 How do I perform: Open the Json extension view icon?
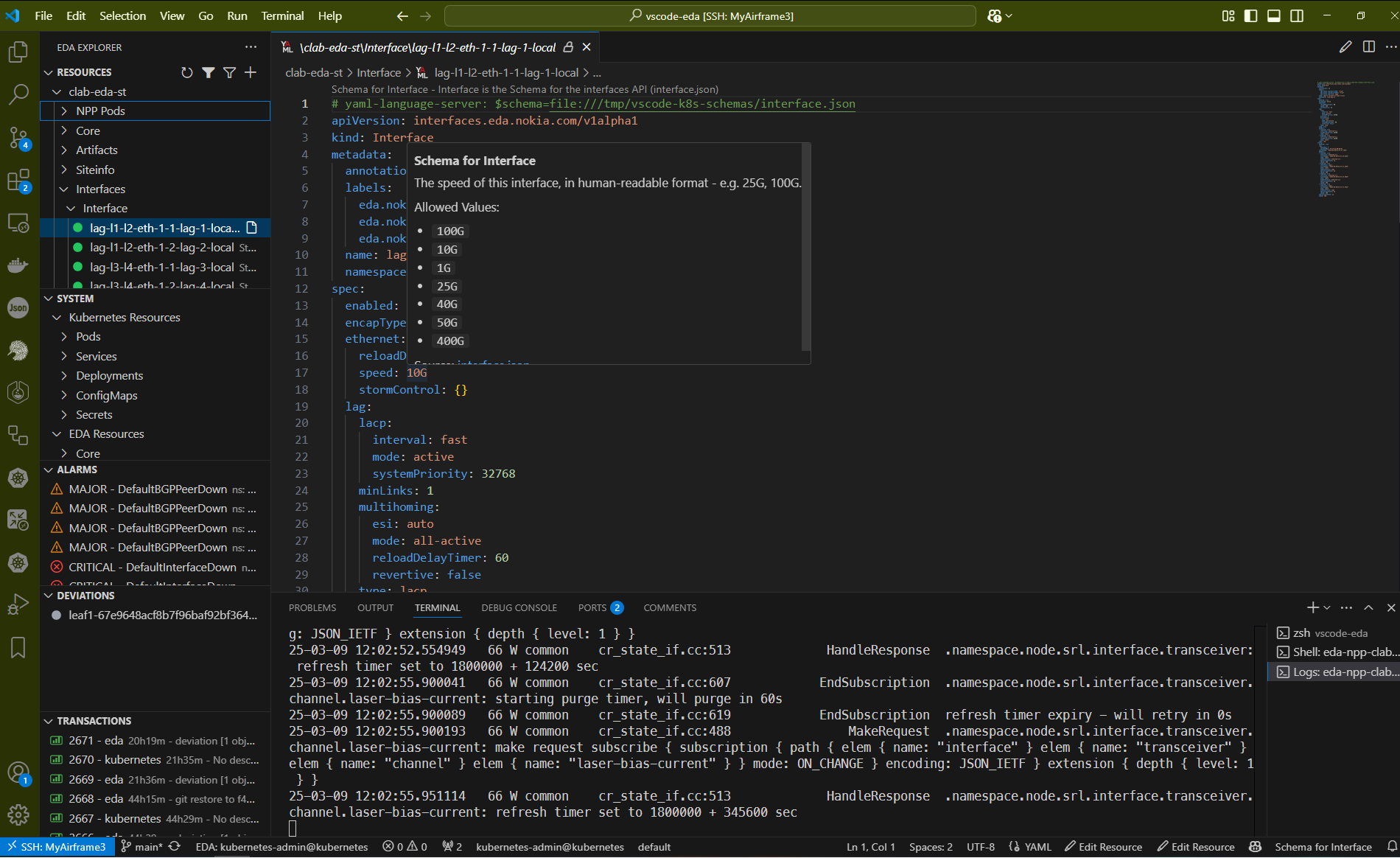pyautogui.click(x=18, y=308)
